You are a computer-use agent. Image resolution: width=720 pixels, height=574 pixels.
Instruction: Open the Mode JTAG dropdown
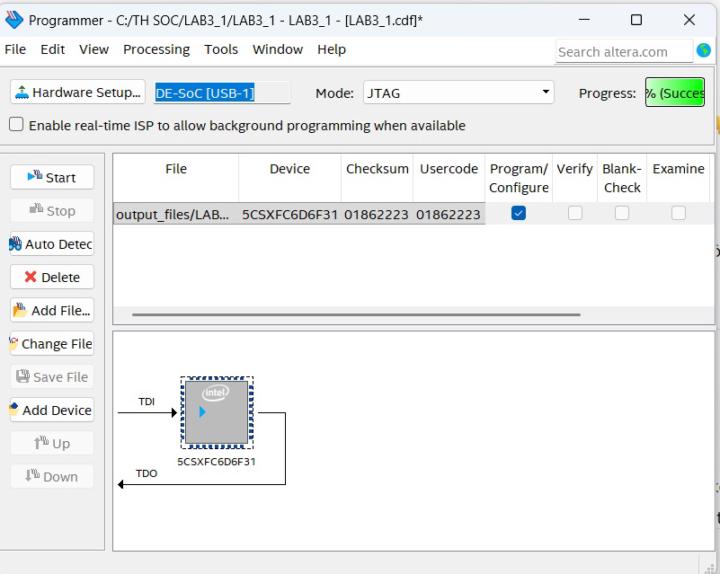point(458,93)
